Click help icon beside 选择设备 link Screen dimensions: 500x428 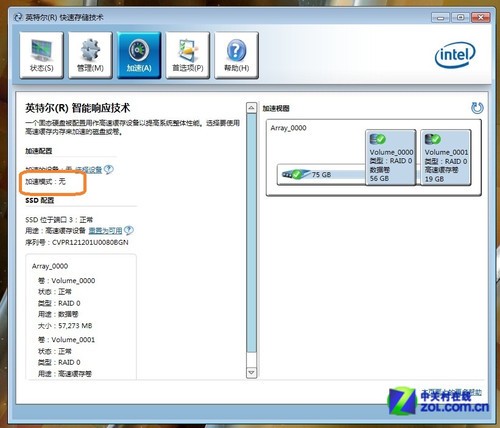pyautogui.click(x=109, y=169)
